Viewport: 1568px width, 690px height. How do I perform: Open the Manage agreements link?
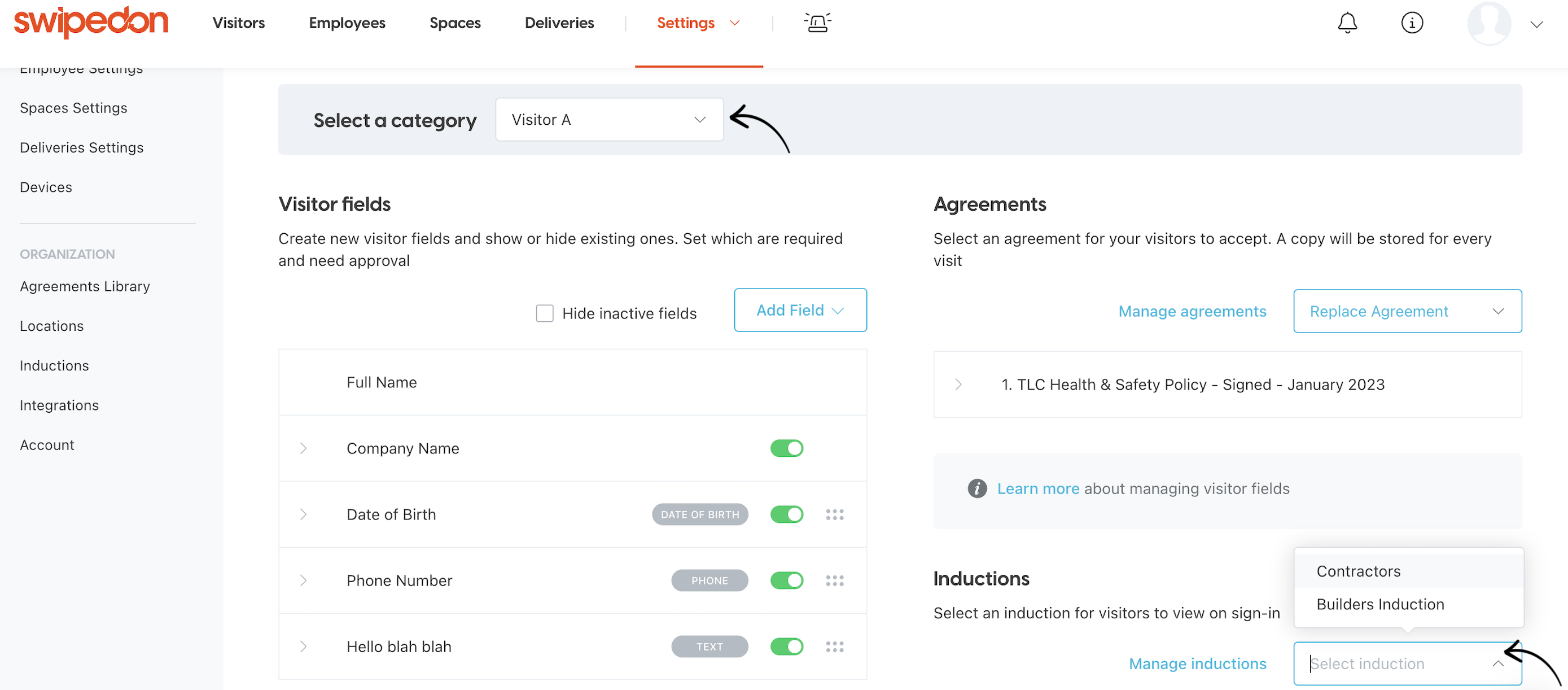pos(1192,311)
